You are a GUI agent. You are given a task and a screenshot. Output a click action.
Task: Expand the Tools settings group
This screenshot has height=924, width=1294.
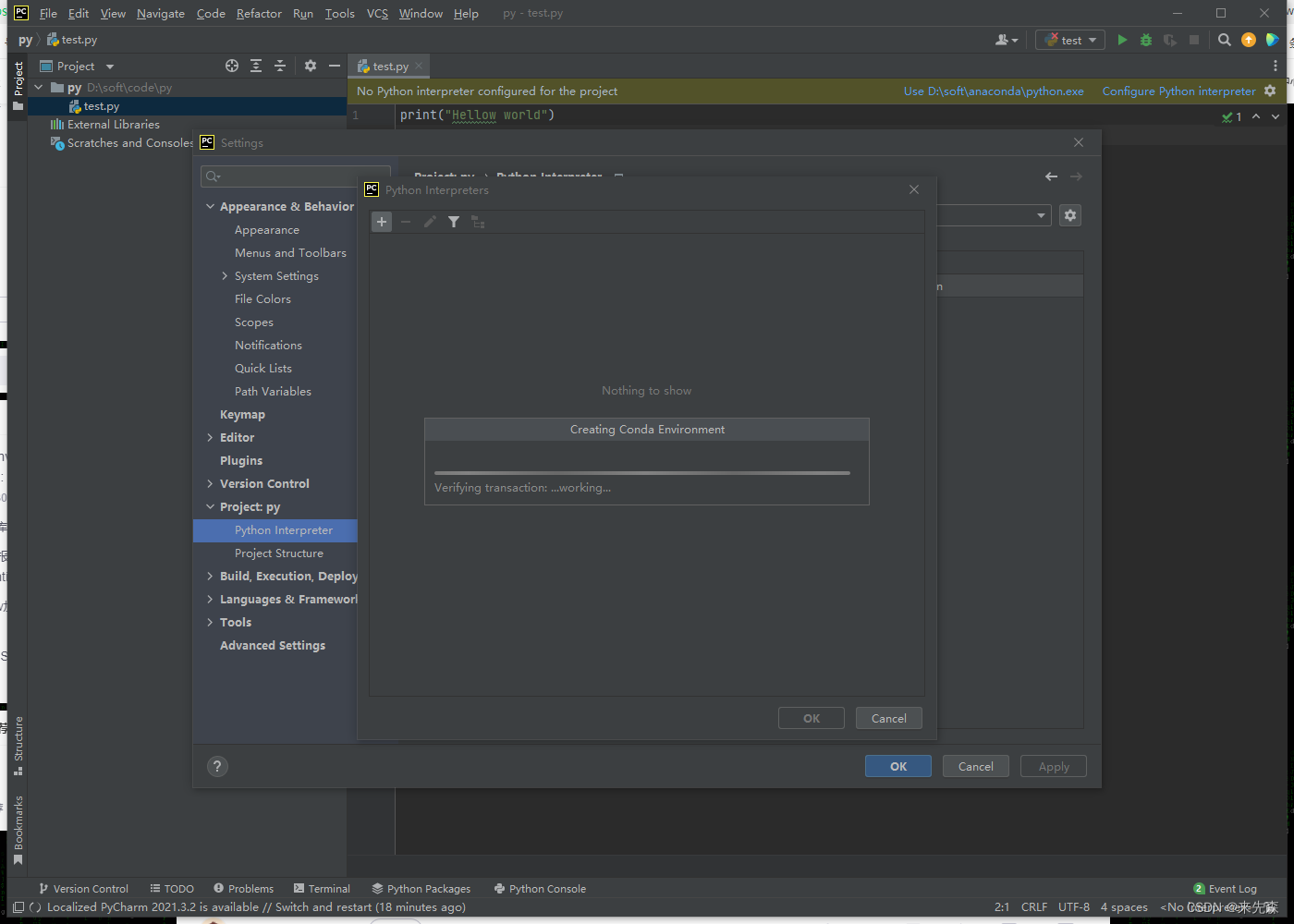(210, 622)
